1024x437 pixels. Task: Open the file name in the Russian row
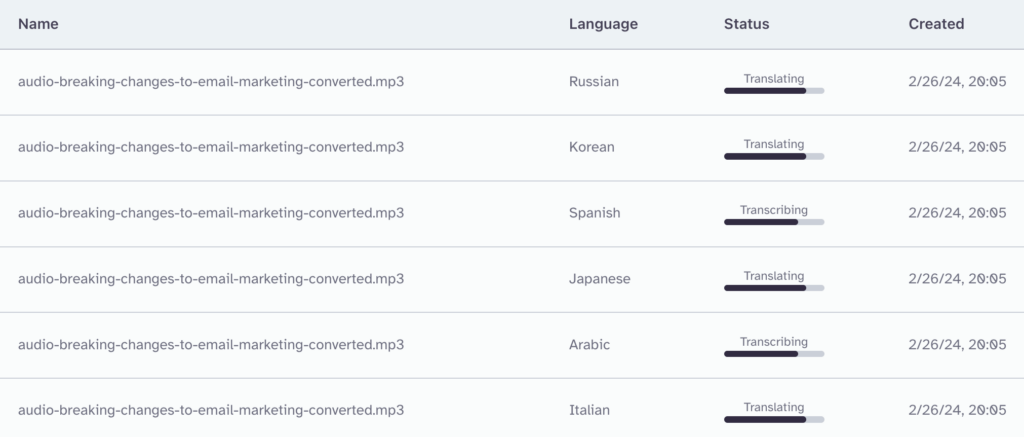[211, 81]
